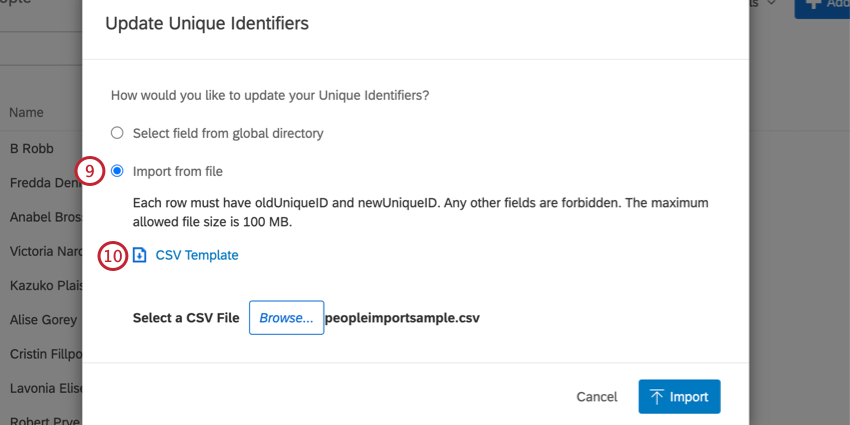This screenshot has height=425, width=850.
Task: Open the CSV Template link
Action: pyautogui.click(x=197, y=255)
